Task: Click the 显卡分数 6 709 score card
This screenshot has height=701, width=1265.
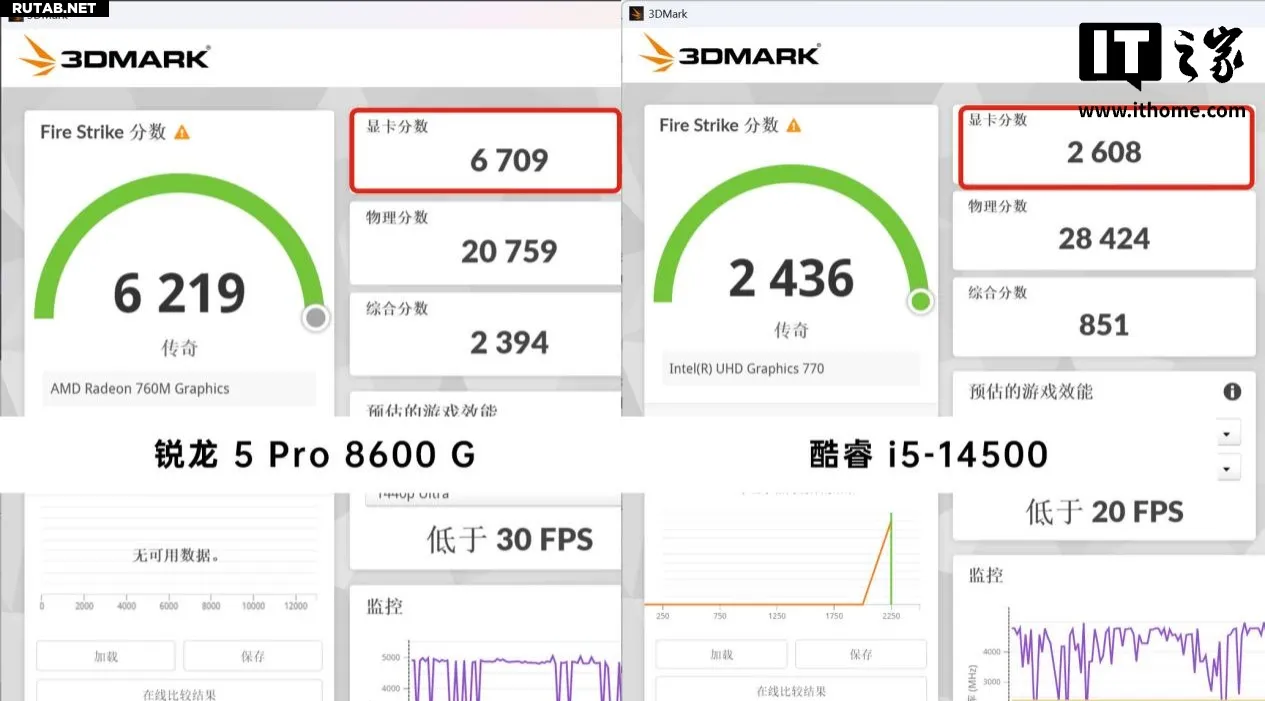Action: (485, 150)
